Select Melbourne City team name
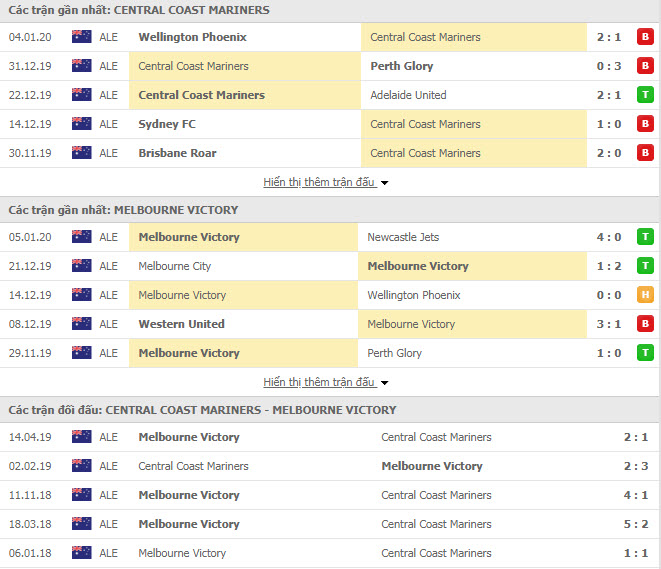The height and width of the screenshot is (569, 661). tap(175, 266)
